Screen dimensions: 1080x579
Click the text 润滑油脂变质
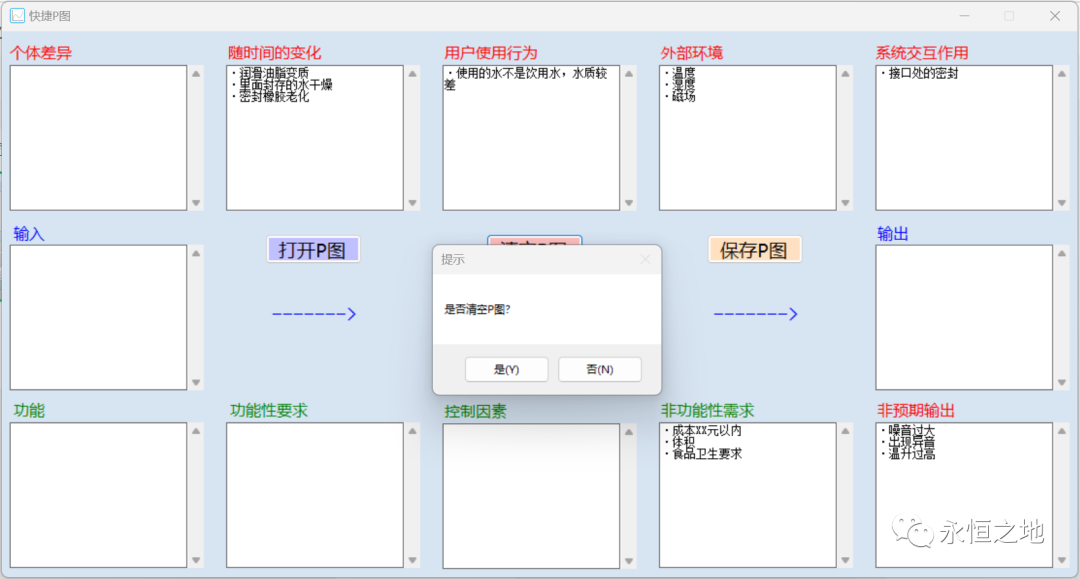[x=274, y=73]
